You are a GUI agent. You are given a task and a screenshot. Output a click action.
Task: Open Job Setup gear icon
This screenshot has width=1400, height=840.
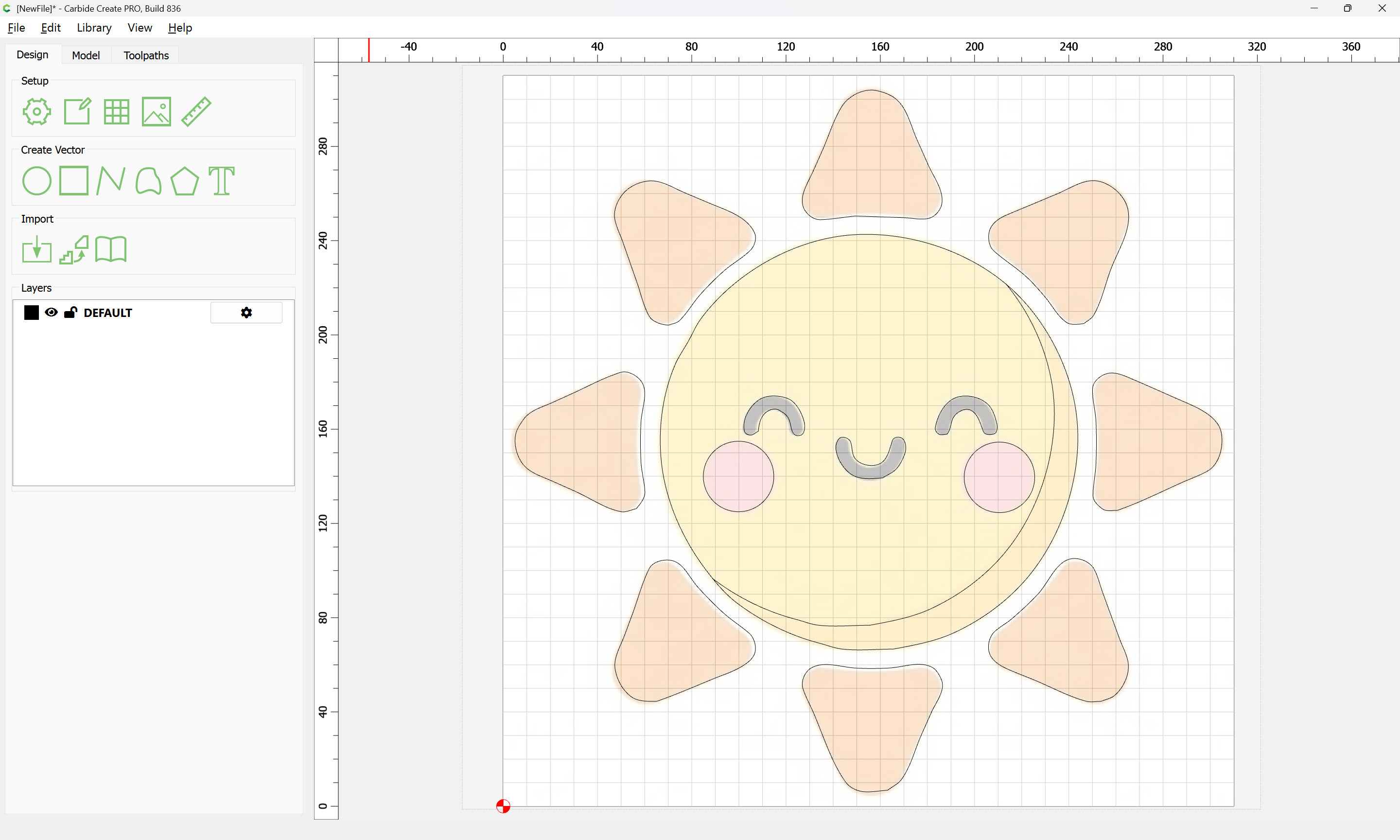(37, 111)
